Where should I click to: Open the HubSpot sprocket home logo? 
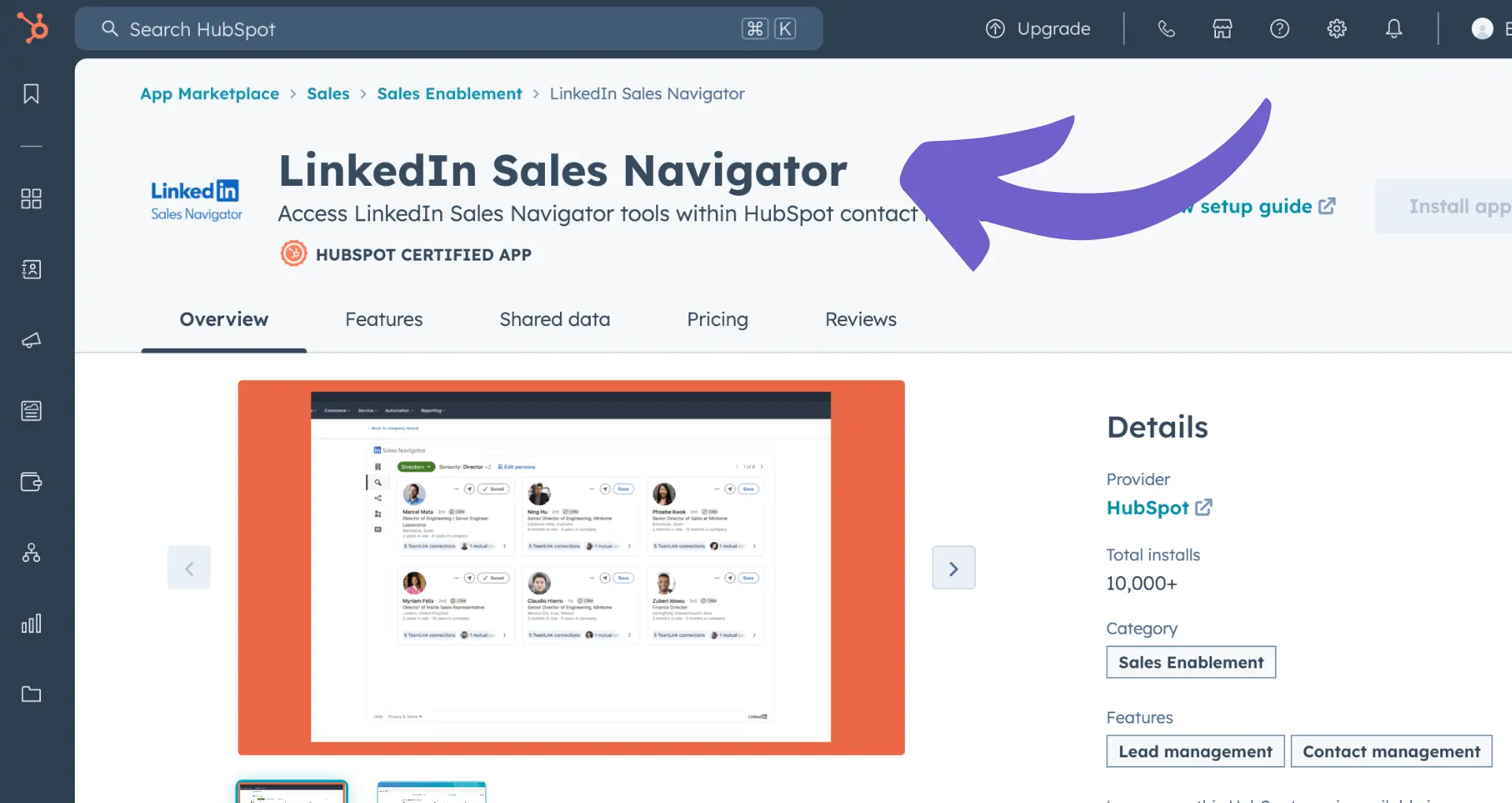(32, 28)
